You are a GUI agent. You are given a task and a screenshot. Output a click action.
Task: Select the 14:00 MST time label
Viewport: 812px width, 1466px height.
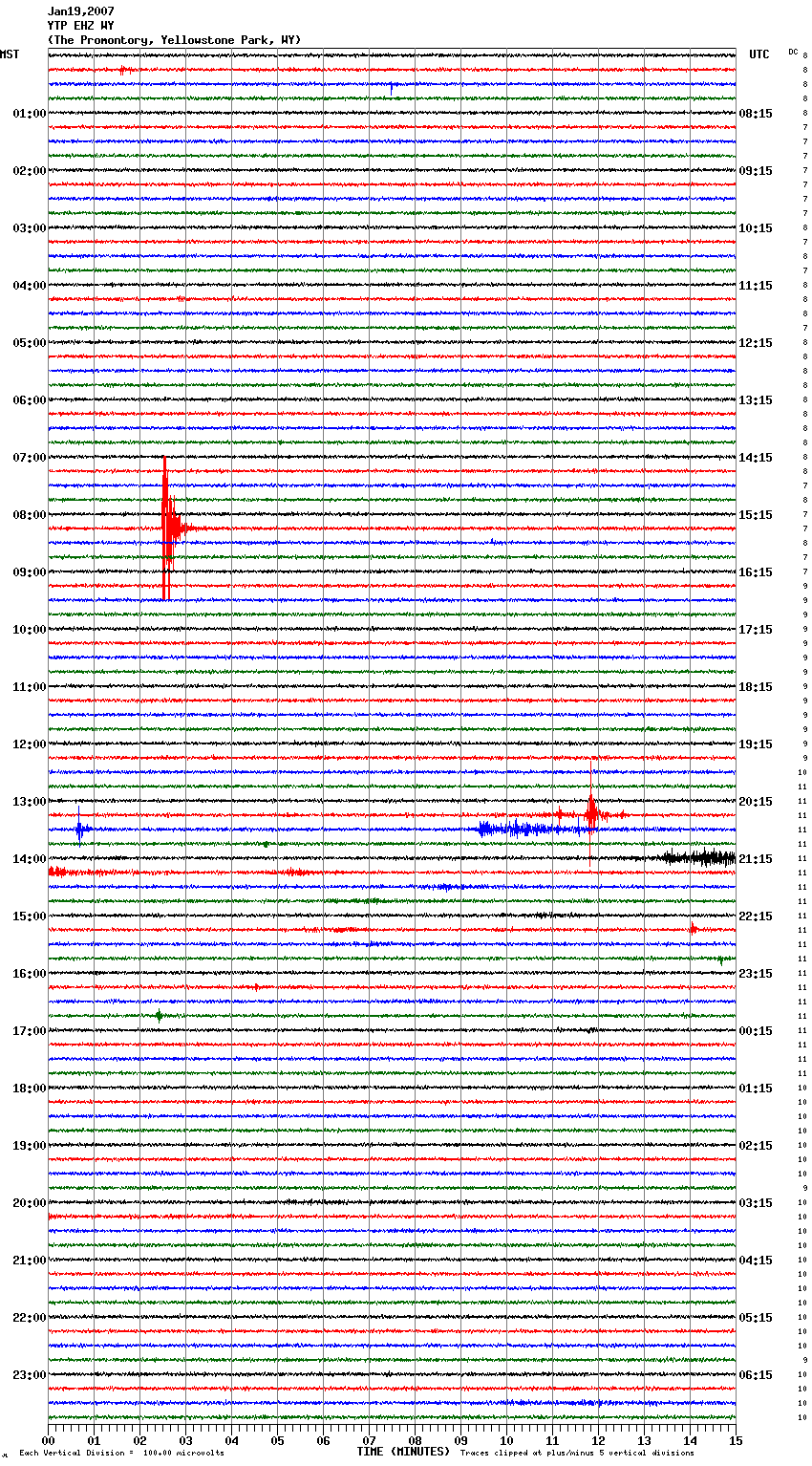(x=29, y=859)
